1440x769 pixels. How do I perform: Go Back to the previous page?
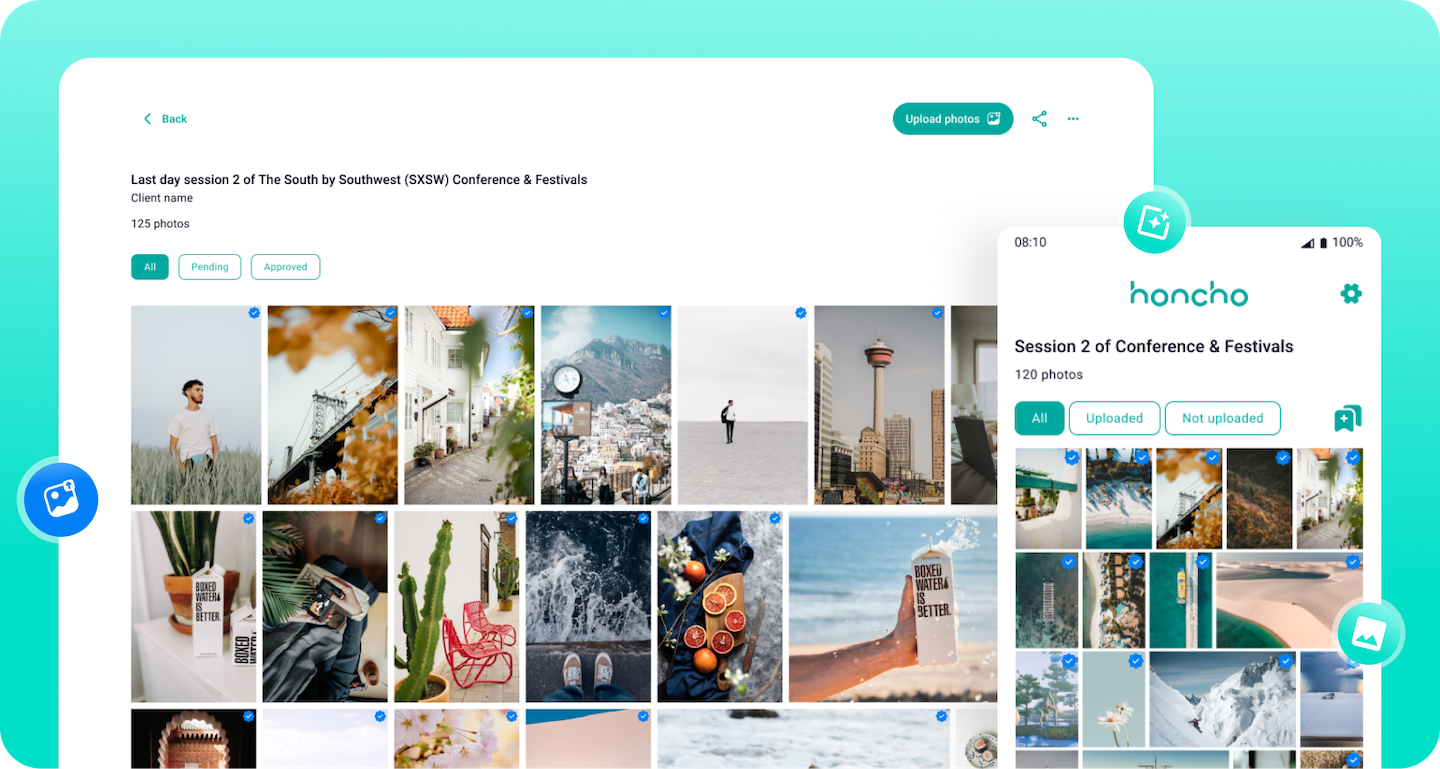165,119
